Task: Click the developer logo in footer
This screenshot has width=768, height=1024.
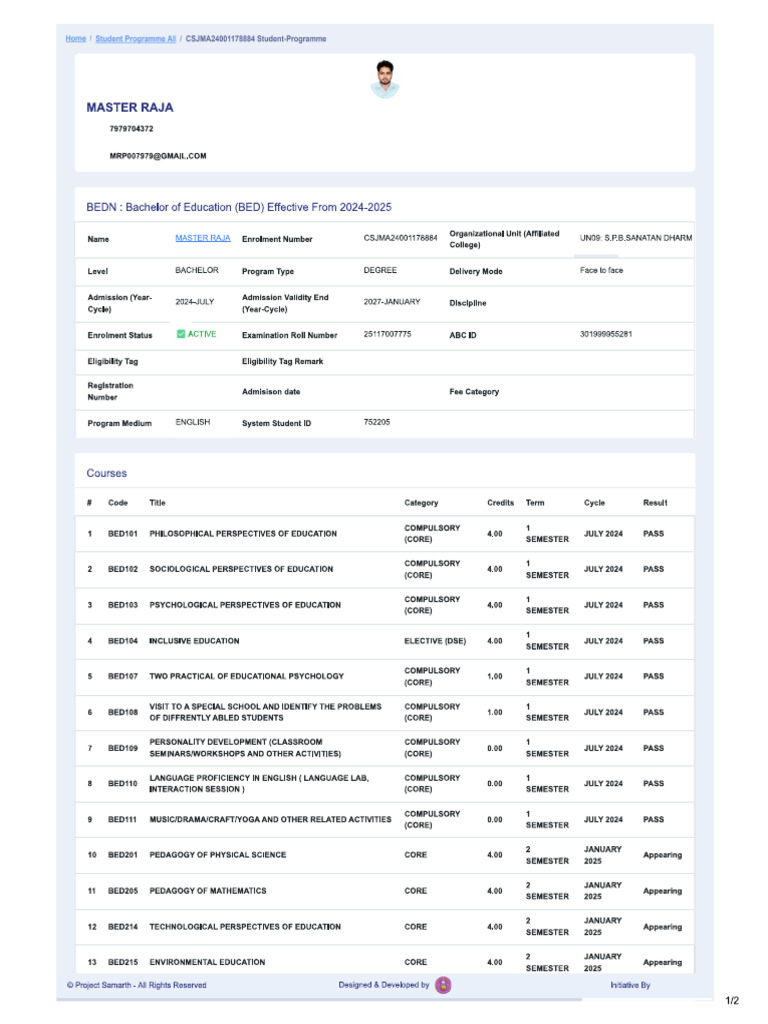Action: [443, 985]
